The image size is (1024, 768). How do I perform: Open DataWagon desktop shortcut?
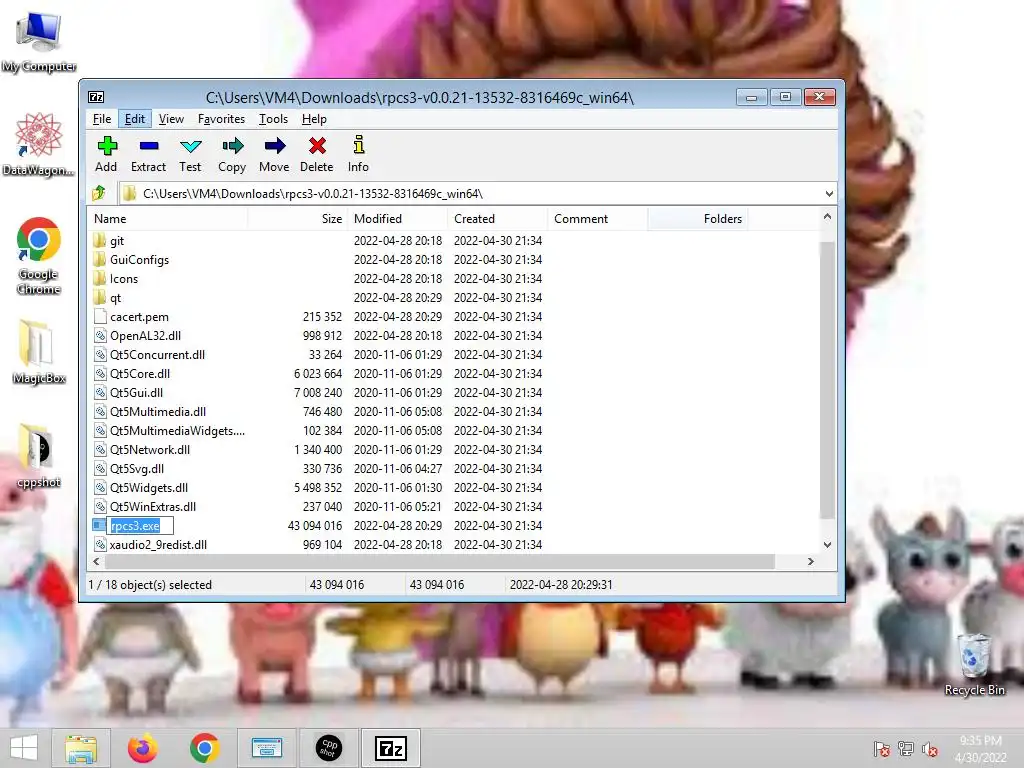[x=39, y=144]
